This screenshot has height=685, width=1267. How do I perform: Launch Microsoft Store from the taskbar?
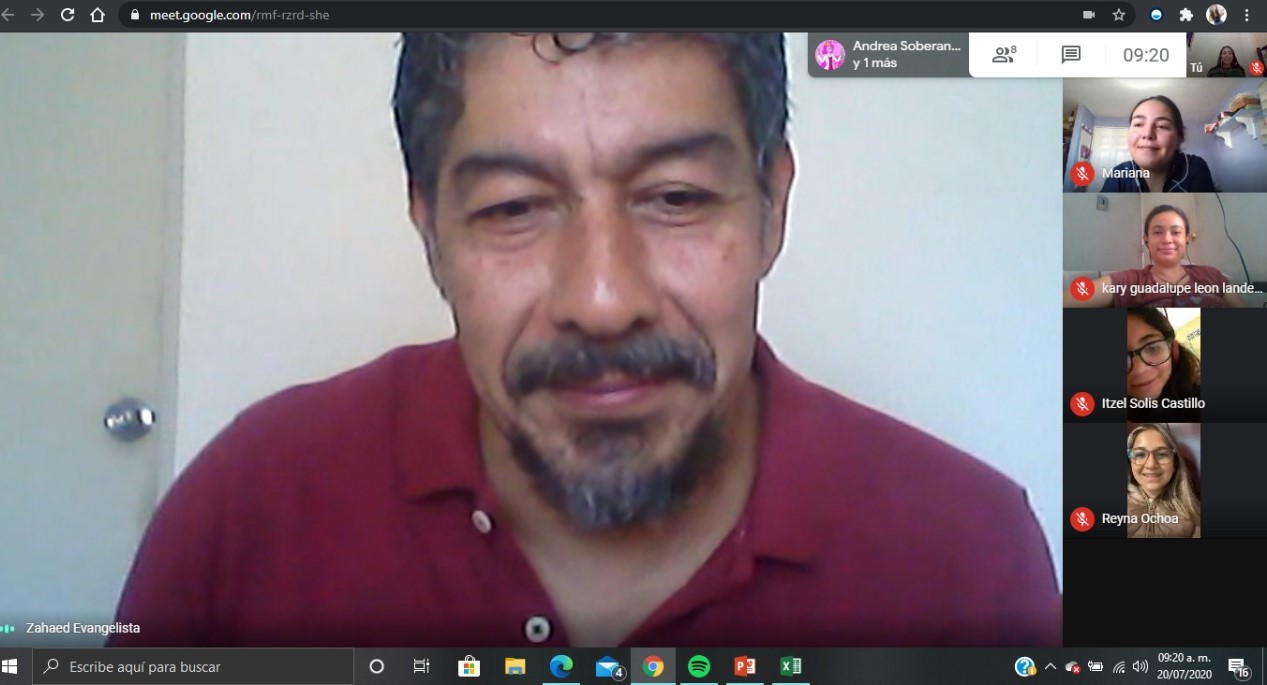pos(468,667)
